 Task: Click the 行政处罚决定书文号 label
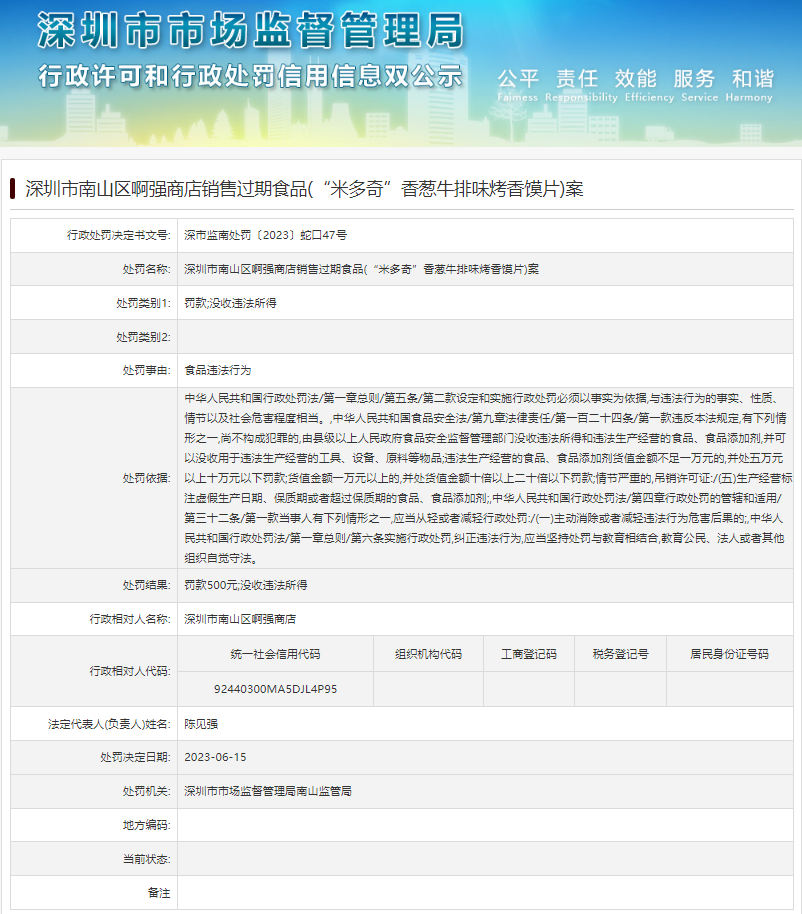tap(118, 235)
